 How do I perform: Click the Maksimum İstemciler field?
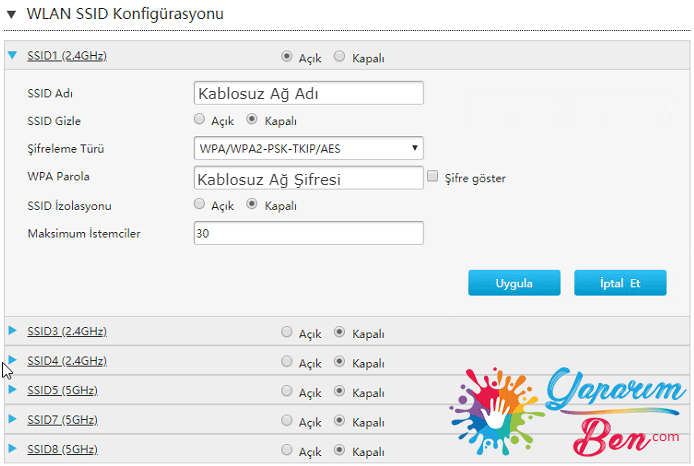pos(308,233)
